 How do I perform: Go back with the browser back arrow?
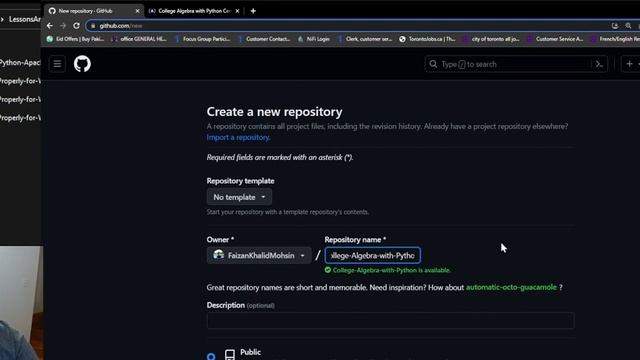pos(50,26)
